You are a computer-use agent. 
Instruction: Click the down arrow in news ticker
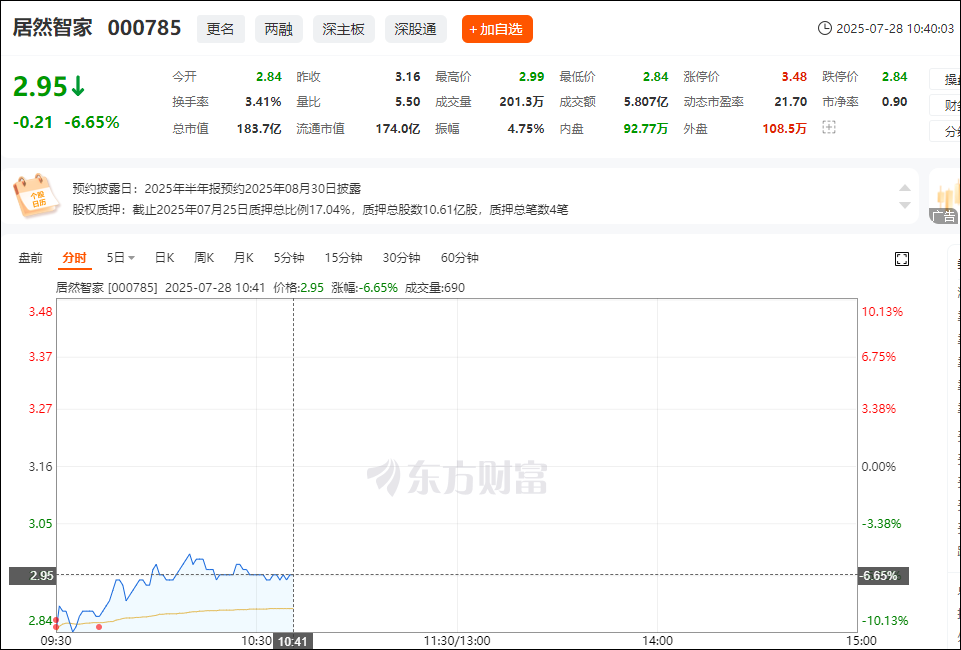click(x=905, y=205)
